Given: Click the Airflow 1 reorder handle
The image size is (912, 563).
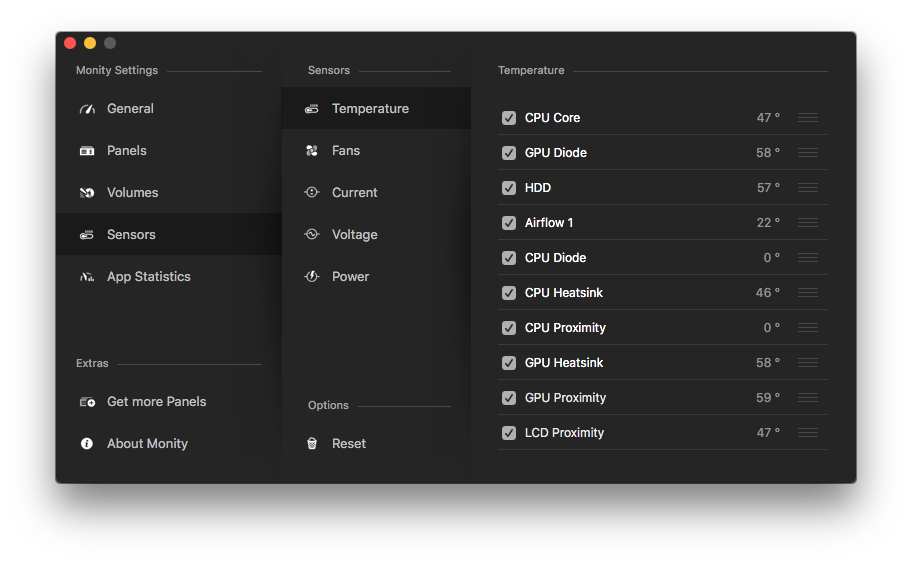Looking at the screenshot, I should [x=808, y=223].
